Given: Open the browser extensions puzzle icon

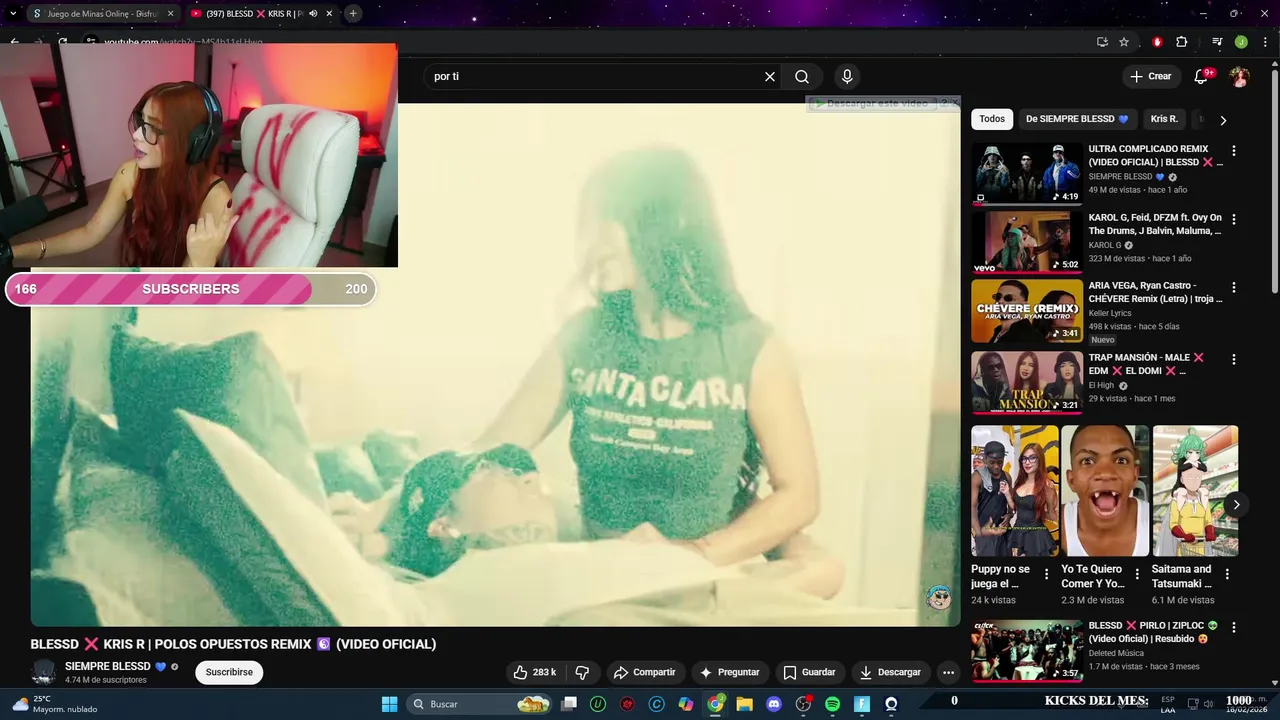Looking at the screenshot, I should tap(1181, 42).
